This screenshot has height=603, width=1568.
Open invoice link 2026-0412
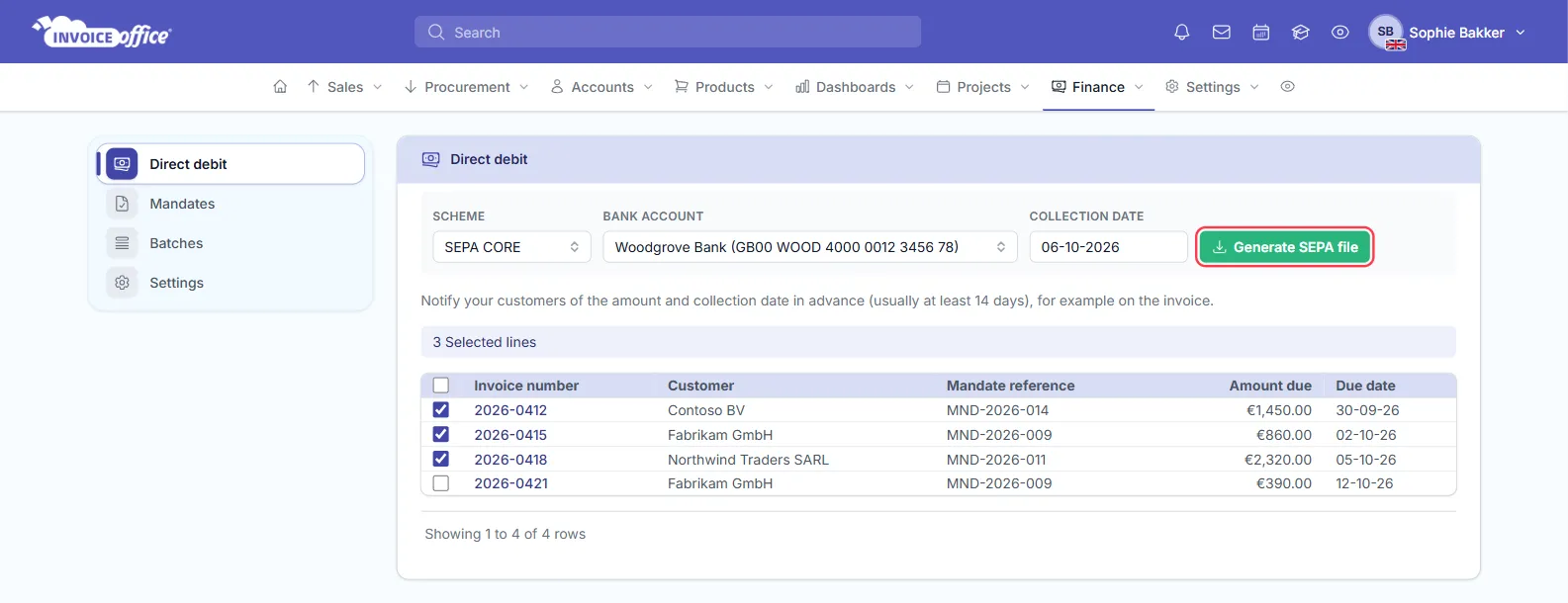[510, 410]
